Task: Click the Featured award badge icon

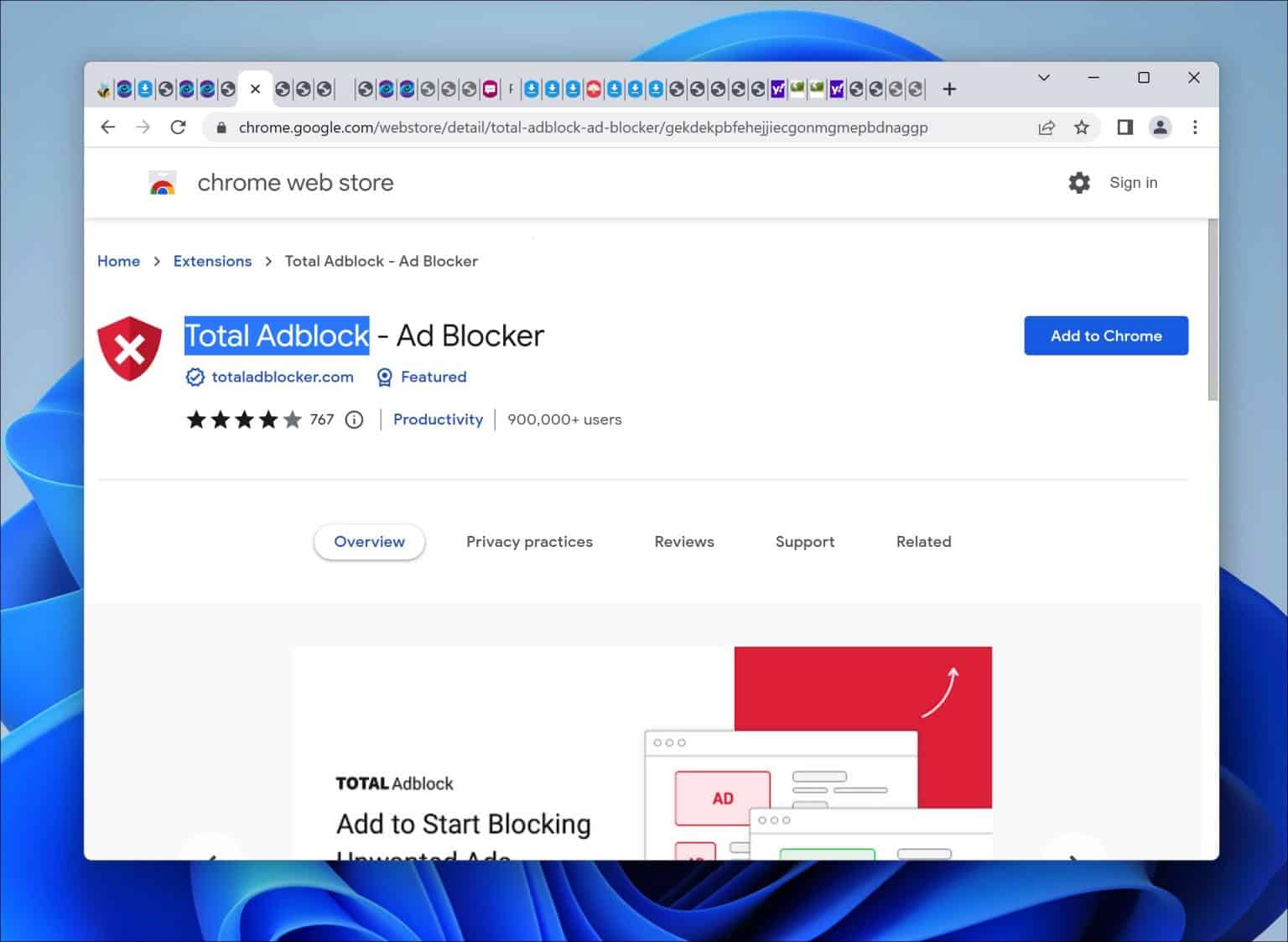Action: coord(385,377)
